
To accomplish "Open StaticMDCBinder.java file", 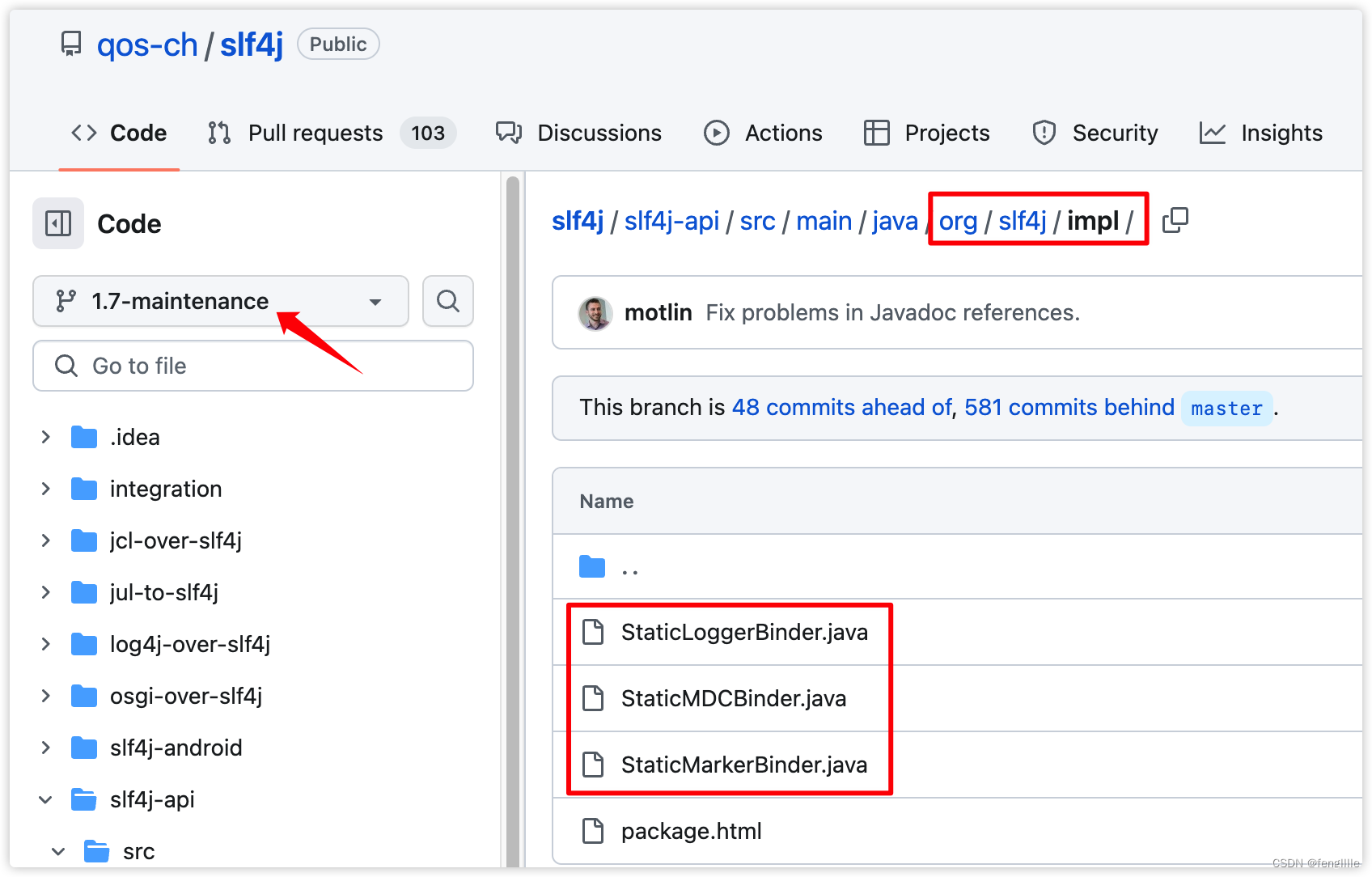I will pos(734,698).
